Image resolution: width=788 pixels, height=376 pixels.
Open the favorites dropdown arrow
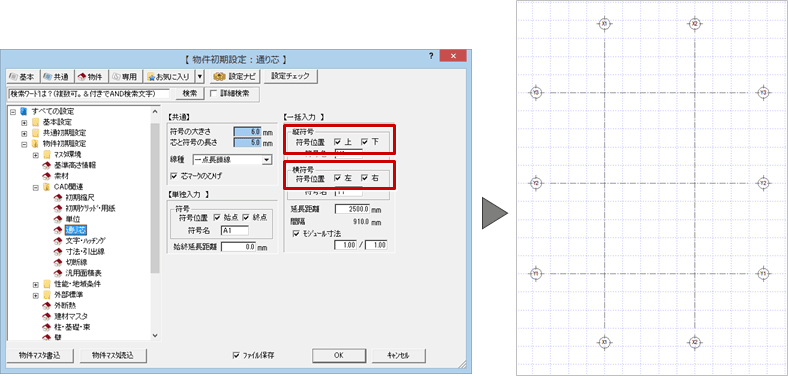click(200, 77)
